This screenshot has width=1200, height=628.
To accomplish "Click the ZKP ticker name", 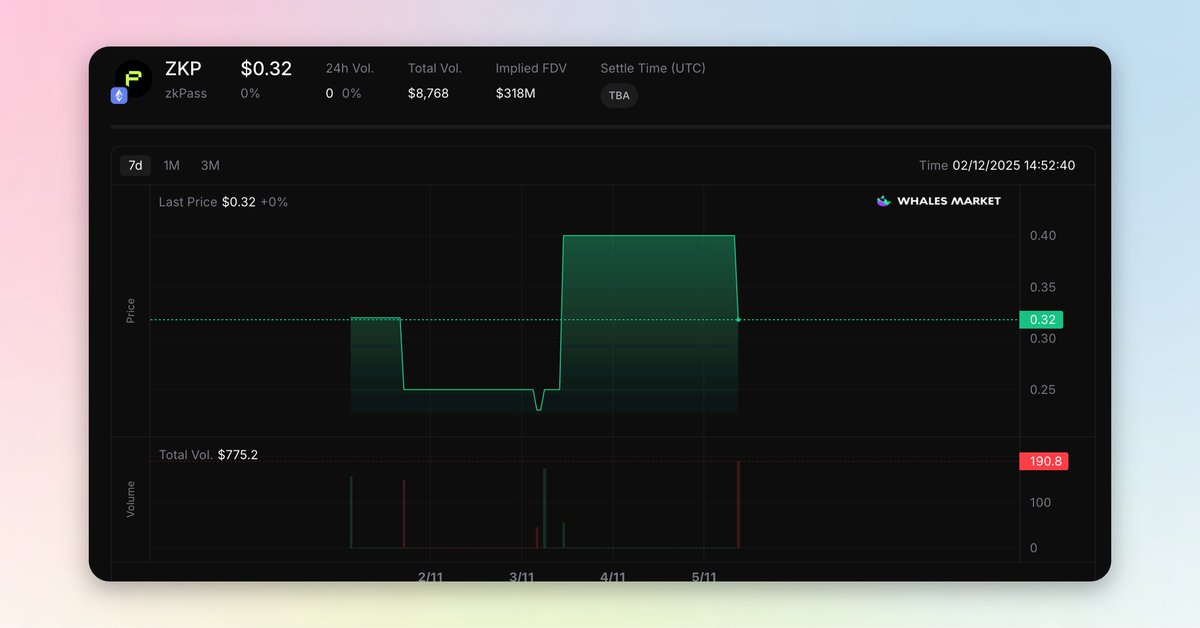I will [x=183, y=69].
